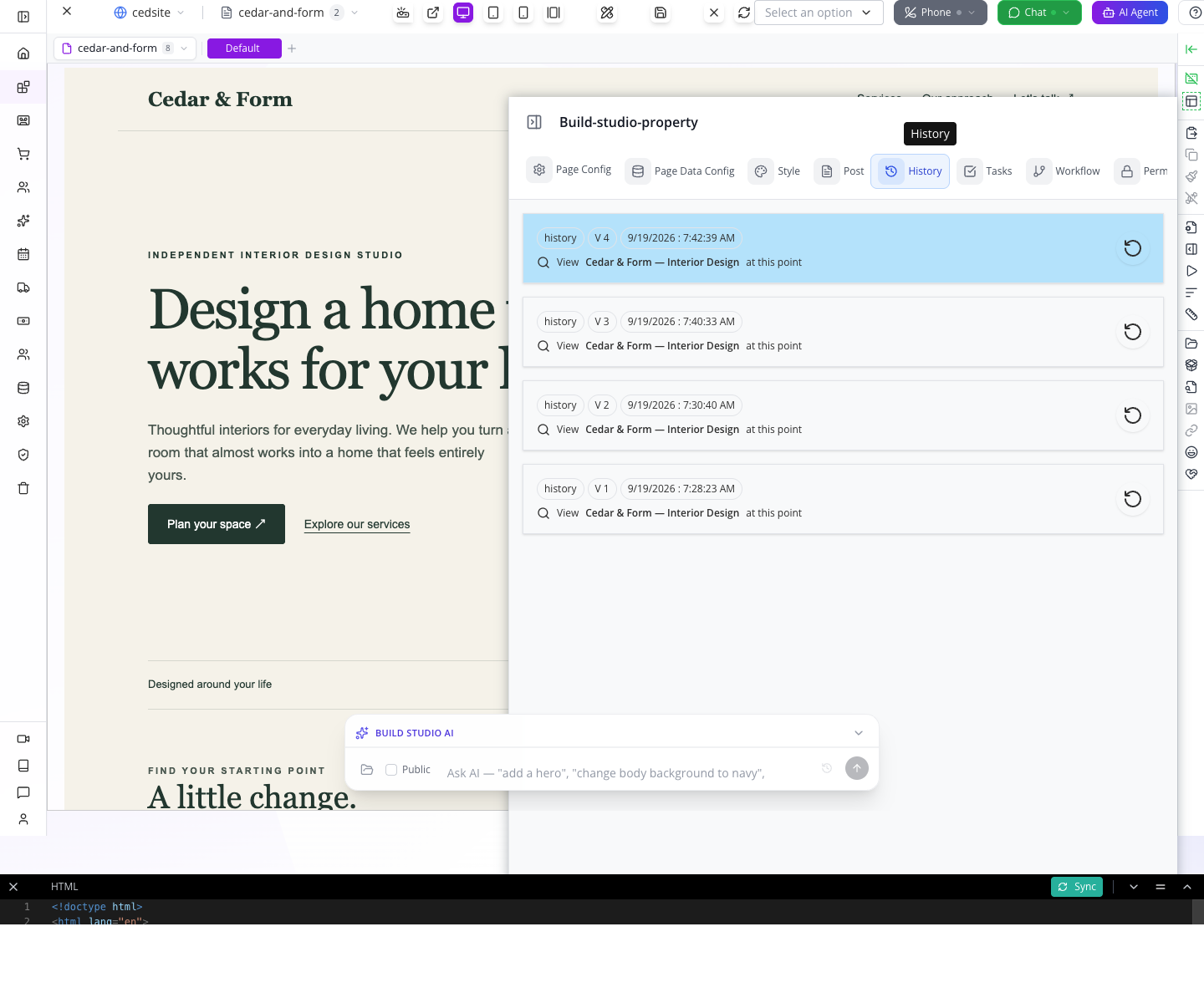
Task: Collapse the Build Studio AI panel chevron
Action: point(859,733)
